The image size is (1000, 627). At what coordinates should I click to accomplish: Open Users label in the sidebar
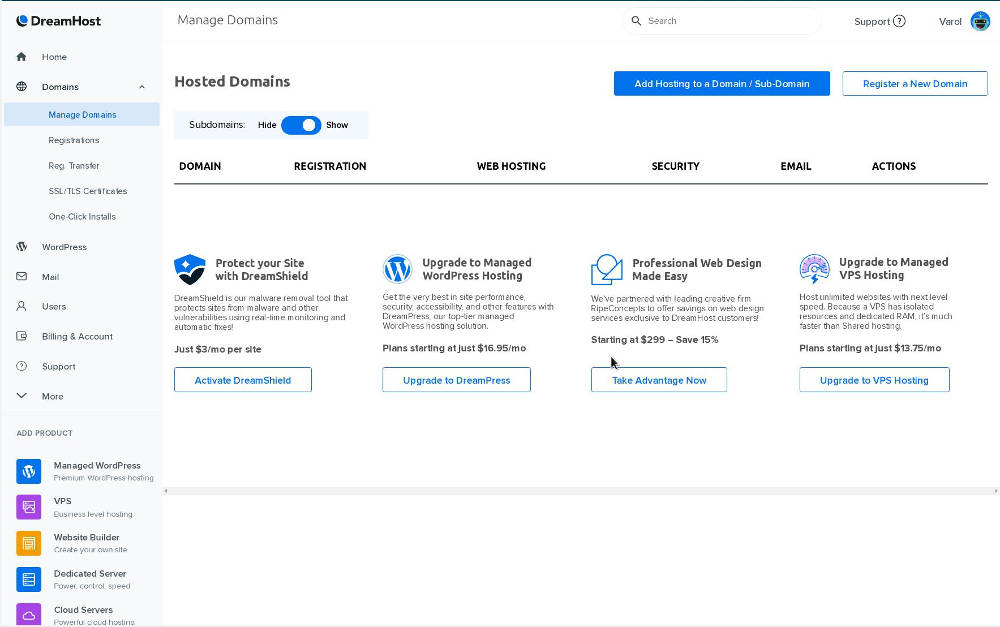click(54, 307)
